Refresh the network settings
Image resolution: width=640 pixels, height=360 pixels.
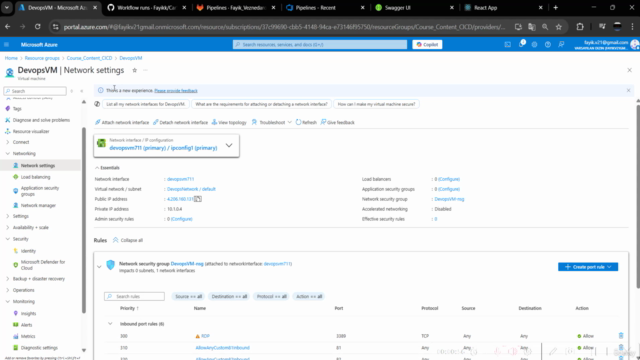[x=306, y=122]
